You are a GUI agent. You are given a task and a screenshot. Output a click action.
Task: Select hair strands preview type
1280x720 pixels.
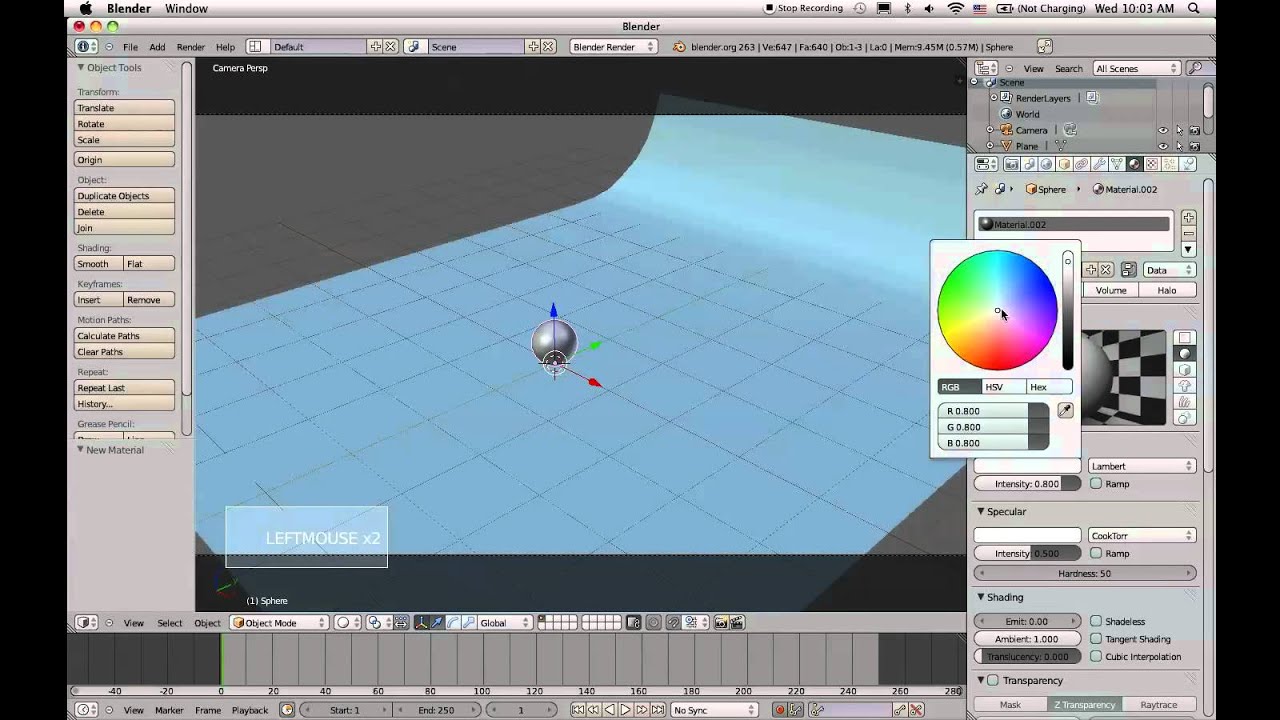click(x=1185, y=402)
